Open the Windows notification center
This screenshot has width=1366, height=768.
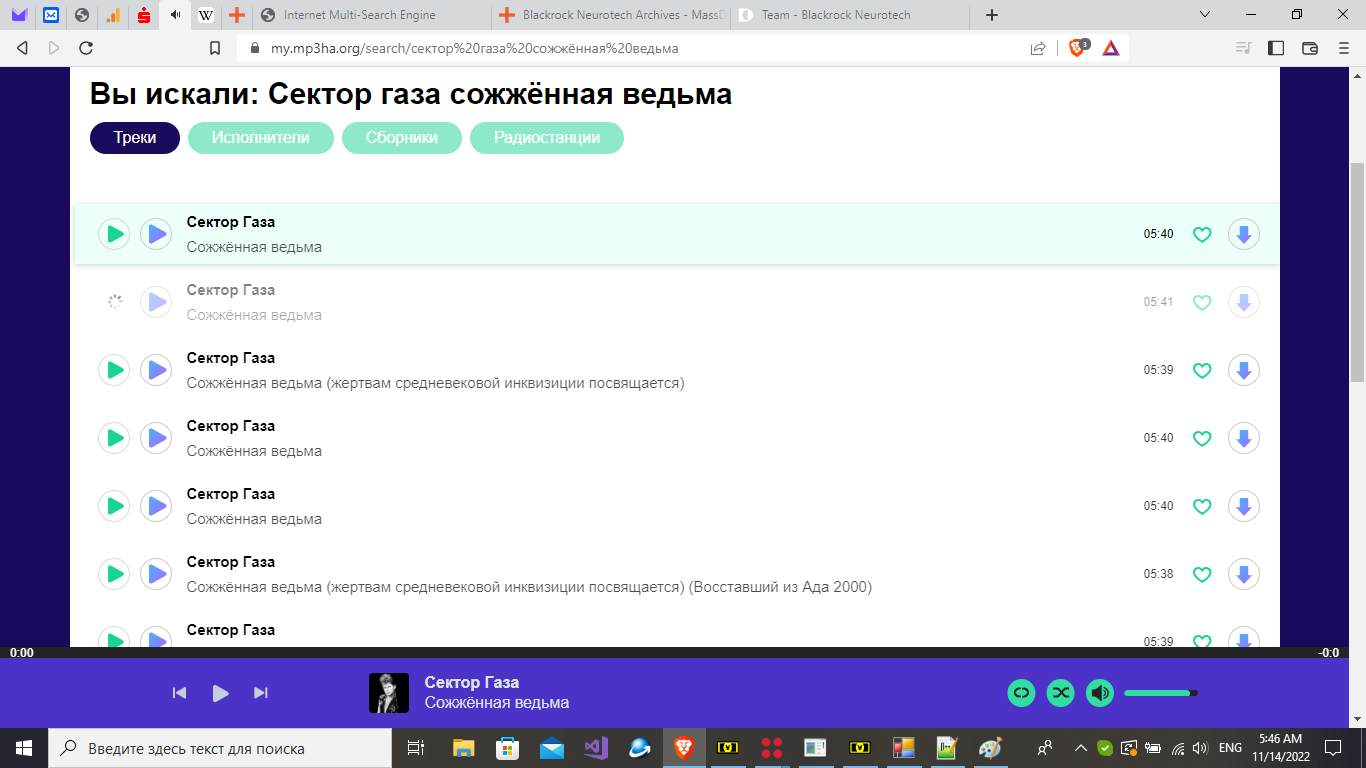(x=1332, y=748)
